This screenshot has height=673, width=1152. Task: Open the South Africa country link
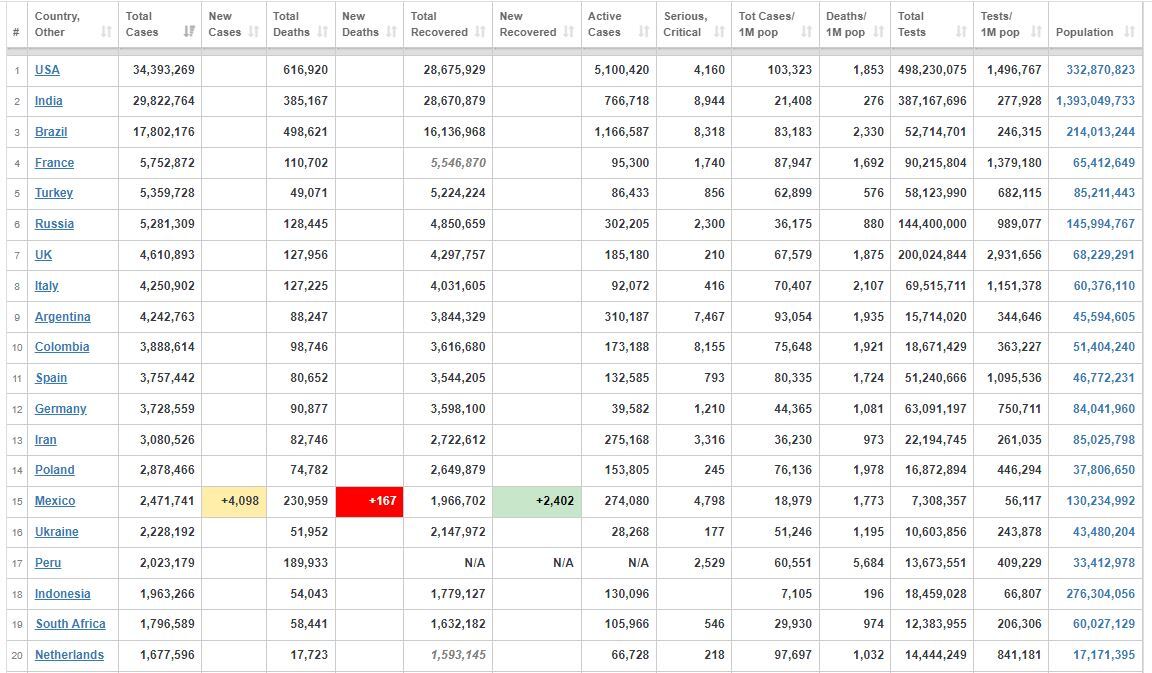pos(71,624)
